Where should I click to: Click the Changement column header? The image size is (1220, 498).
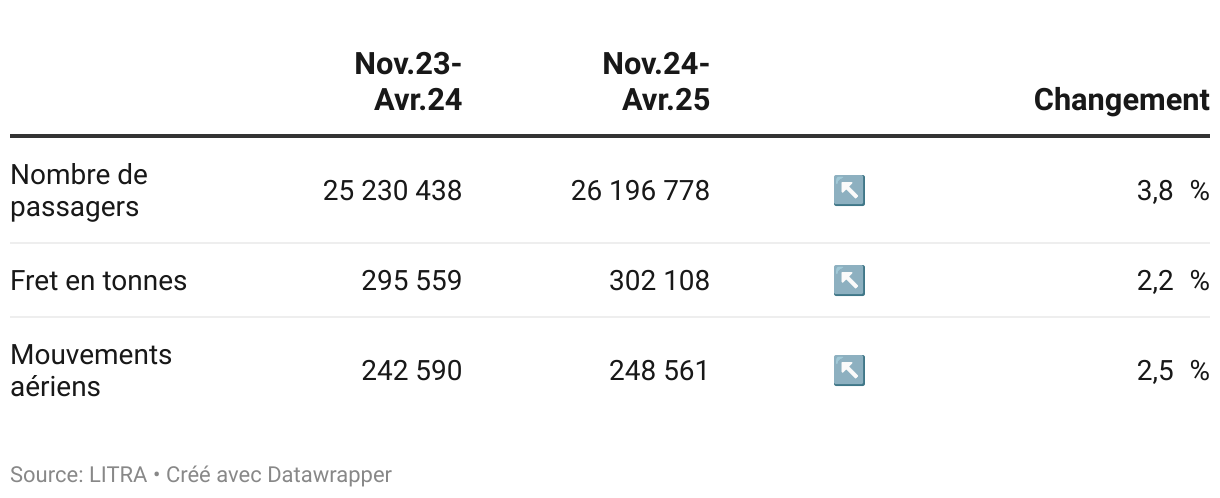coord(1121,100)
